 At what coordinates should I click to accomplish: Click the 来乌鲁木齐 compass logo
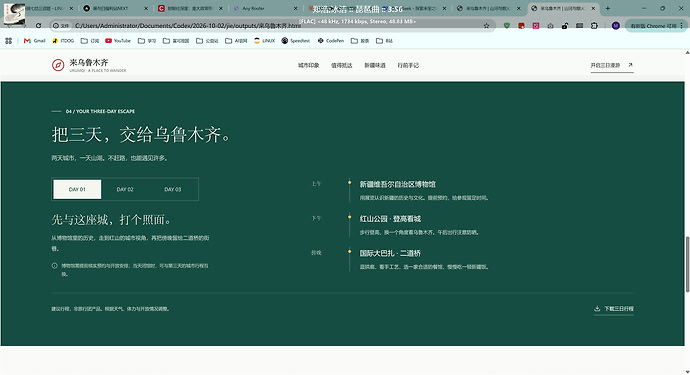[x=58, y=65]
